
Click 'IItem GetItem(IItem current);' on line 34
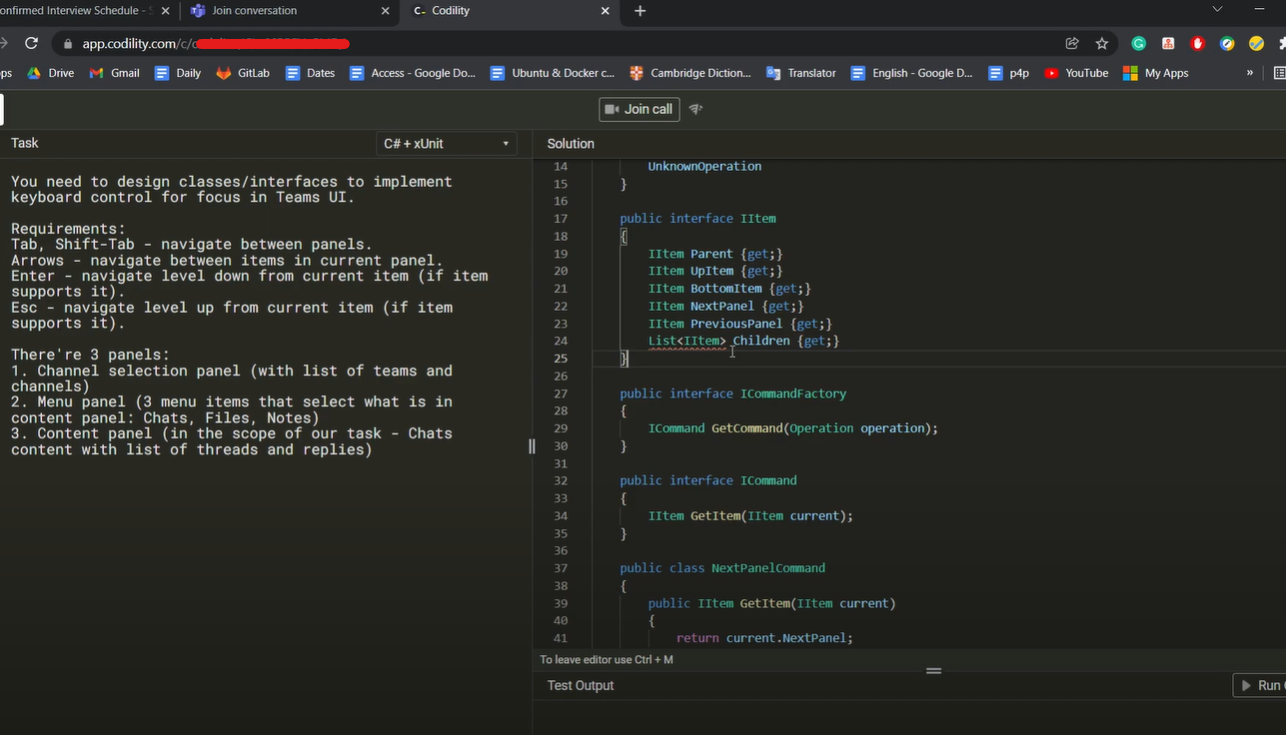click(750, 516)
